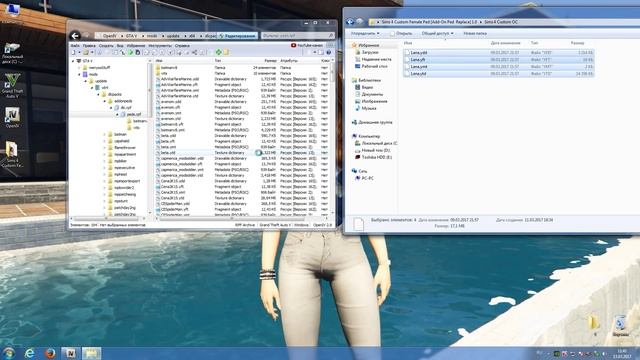The image size is (640, 360).
Task: Select Загрузки in Explorer favorites
Action: point(367,52)
